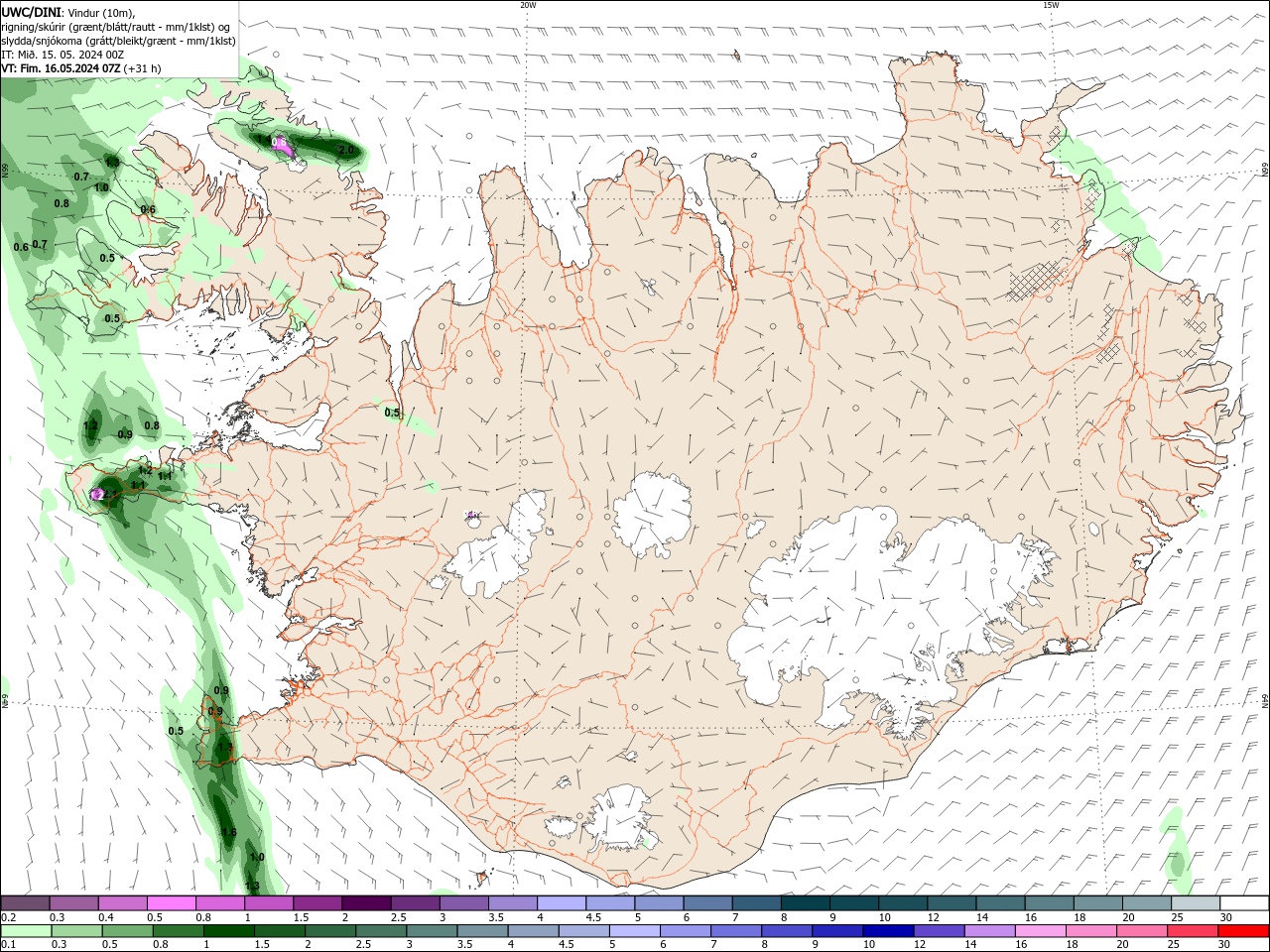Pick the snow-scale swatch between 0.2 and 0.3
This screenshot has height=952, width=1270.
(x=26, y=903)
